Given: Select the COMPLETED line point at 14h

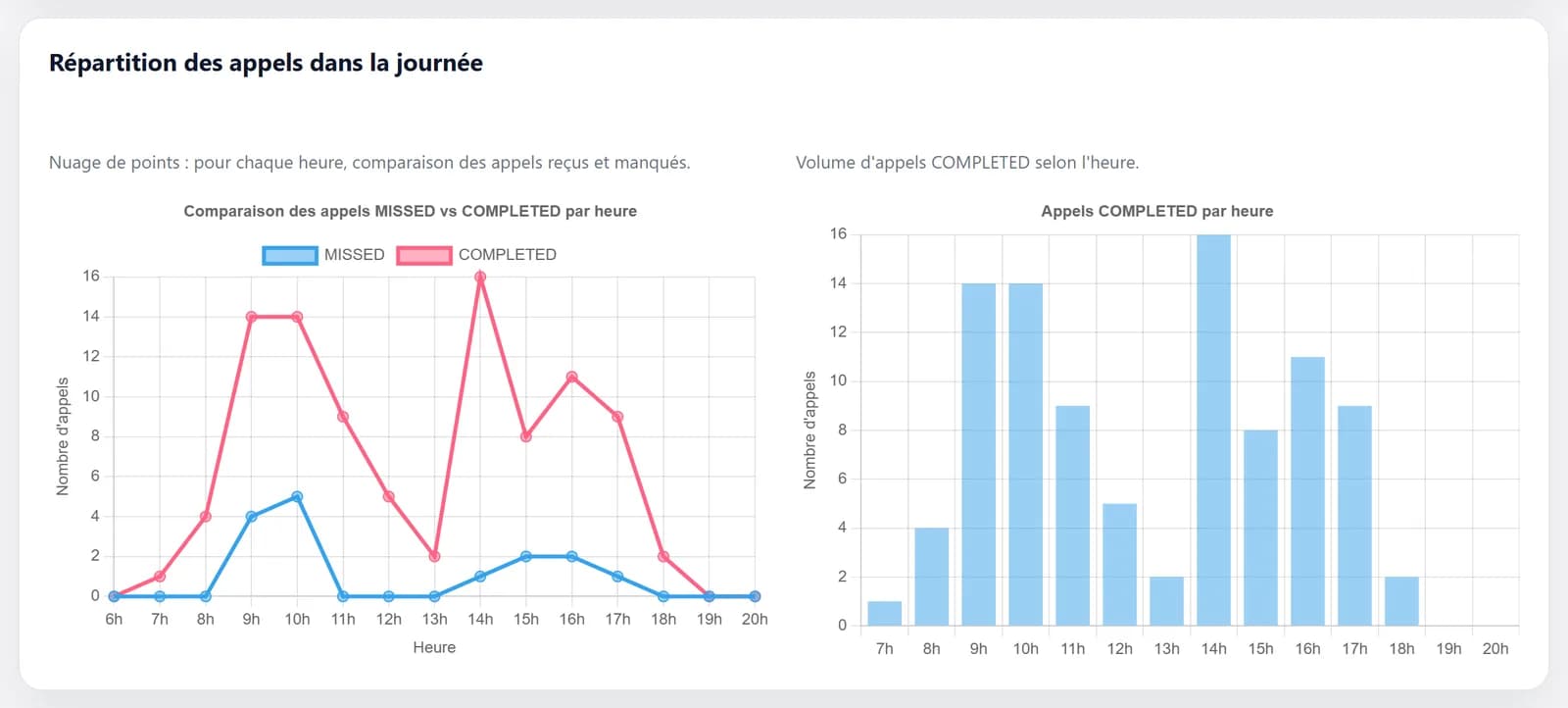Looking at the screenshot, I should [x=480, y=277].
